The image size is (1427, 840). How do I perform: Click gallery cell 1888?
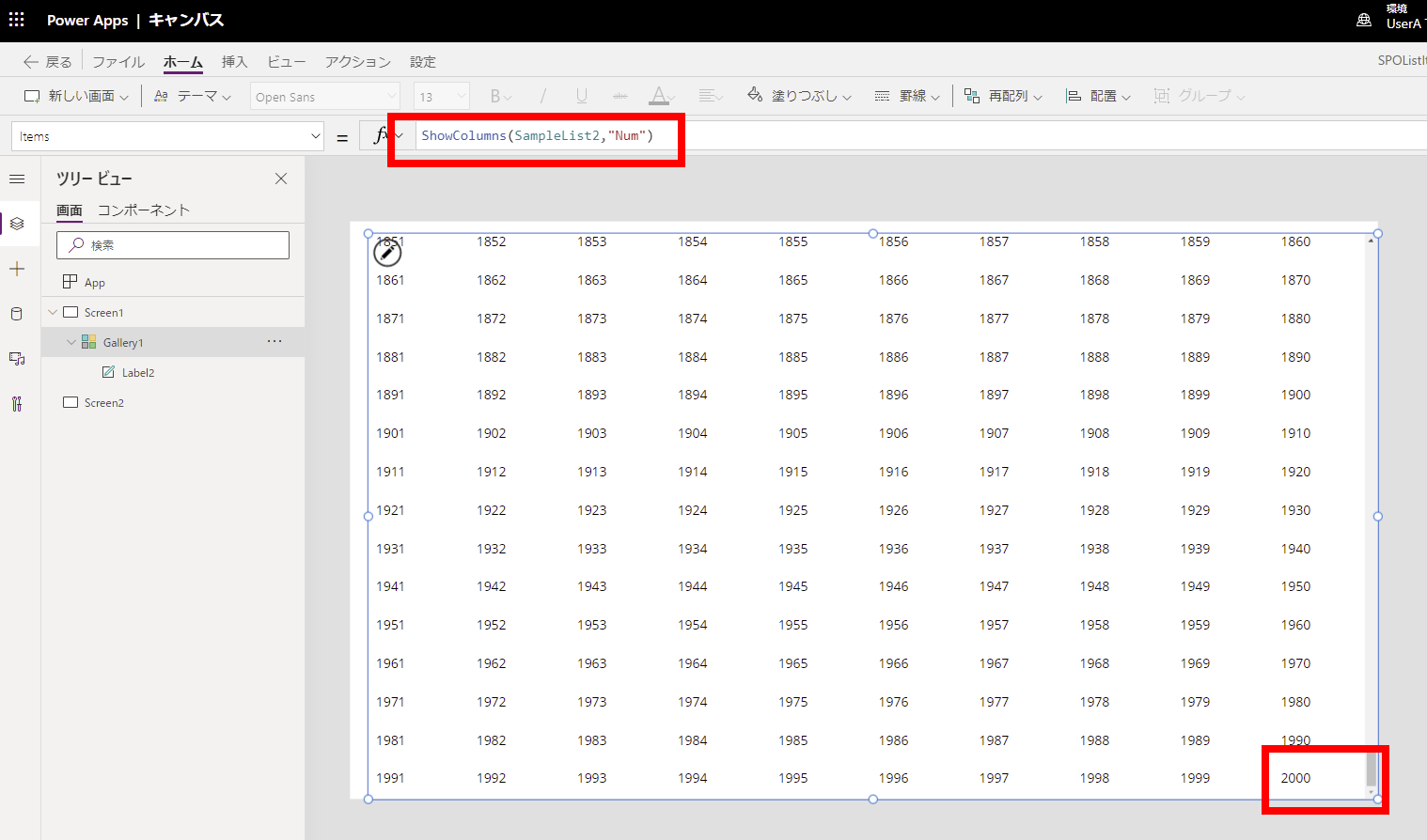pos(1094,357)
